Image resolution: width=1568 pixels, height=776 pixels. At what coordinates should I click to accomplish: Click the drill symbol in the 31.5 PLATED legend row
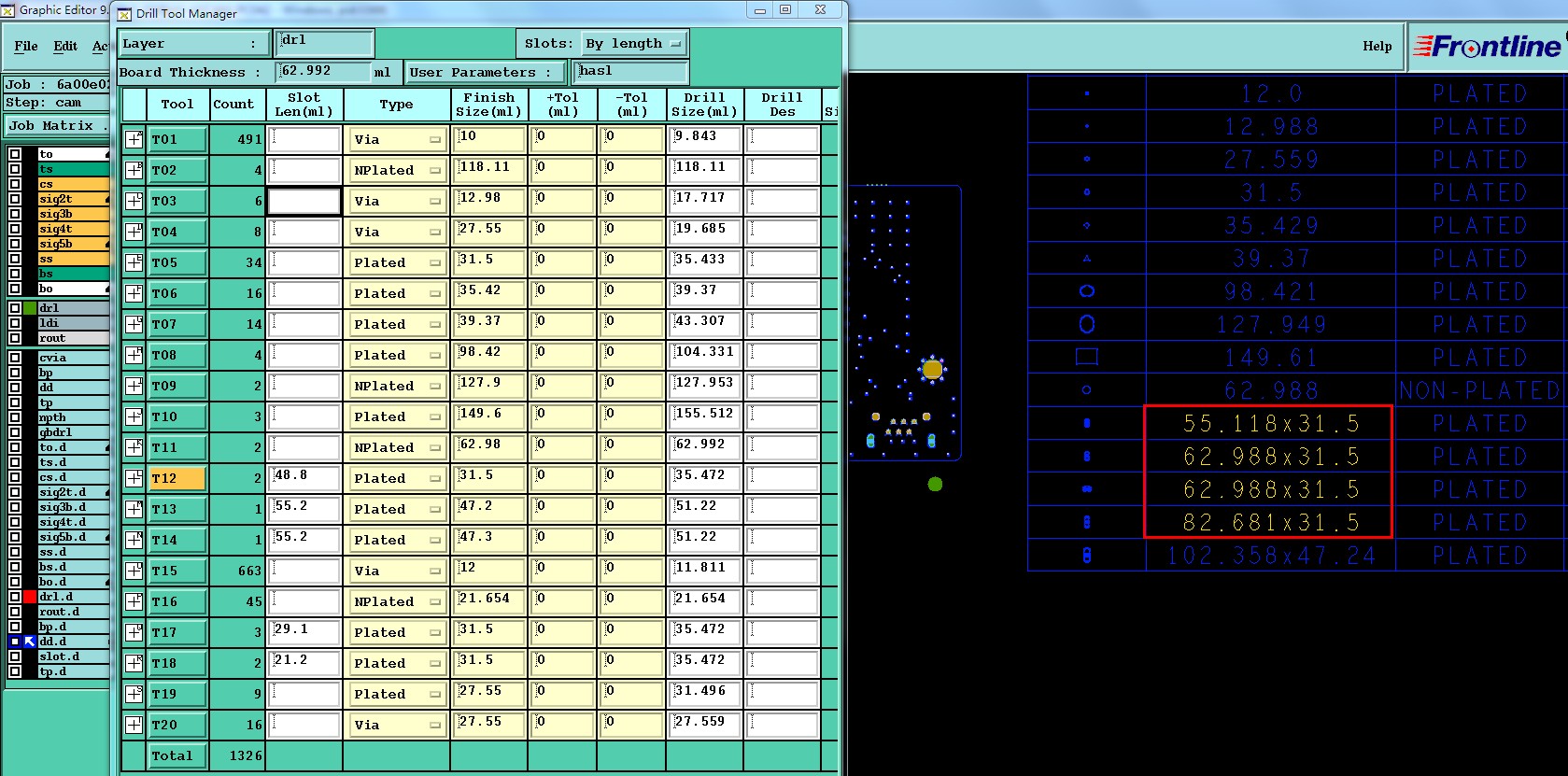click(1086, 191)
